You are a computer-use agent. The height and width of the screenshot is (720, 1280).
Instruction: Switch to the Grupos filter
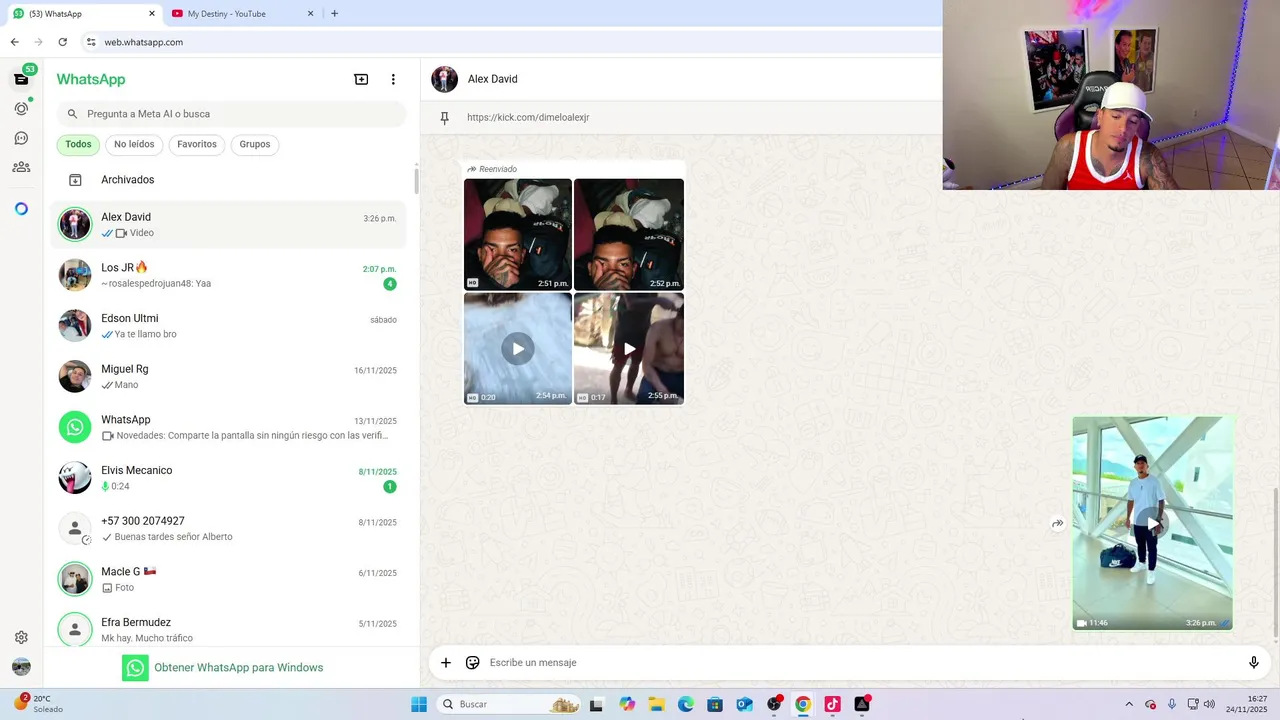coord(255,144)
